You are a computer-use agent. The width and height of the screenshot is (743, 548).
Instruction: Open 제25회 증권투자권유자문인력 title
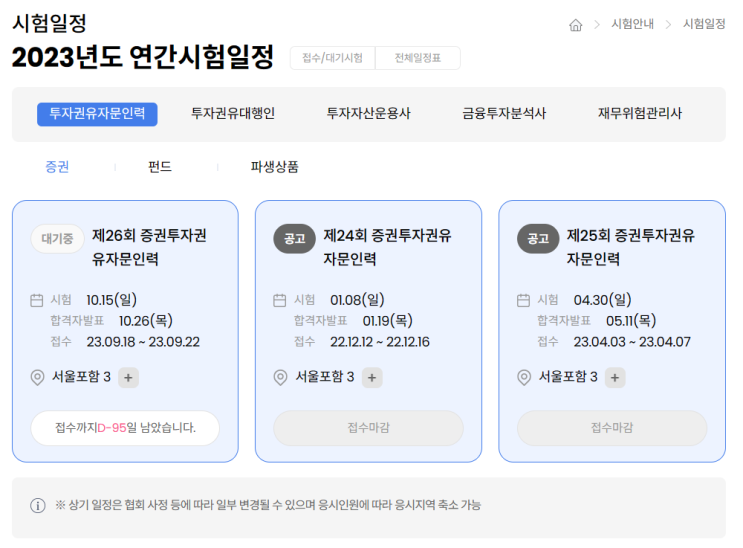(631, 247)
